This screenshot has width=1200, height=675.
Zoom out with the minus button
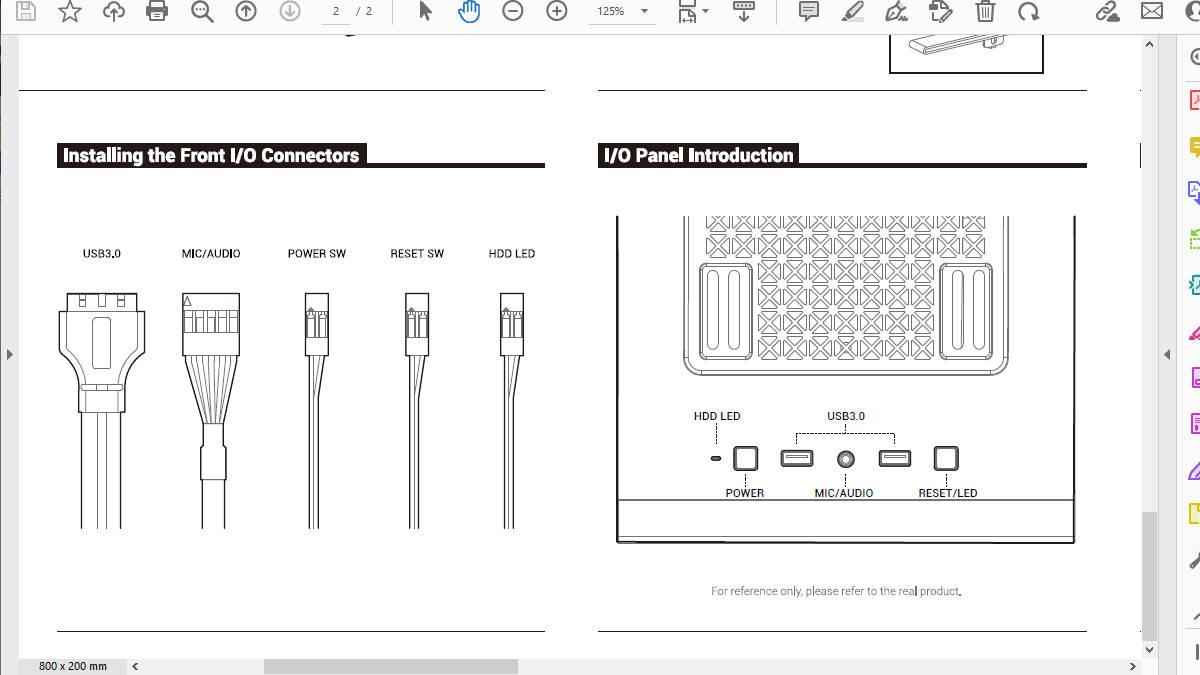(x=513, y=12)
